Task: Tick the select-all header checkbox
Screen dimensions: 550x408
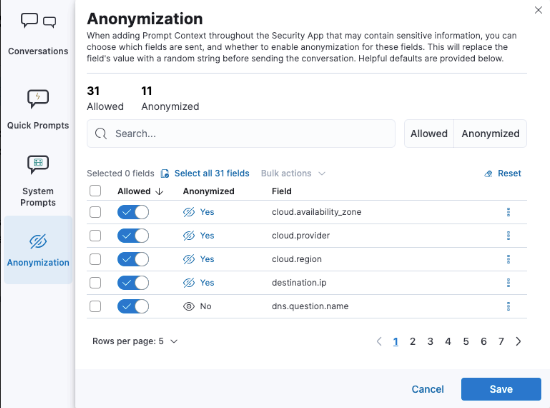Action: [x=95, y=191]
